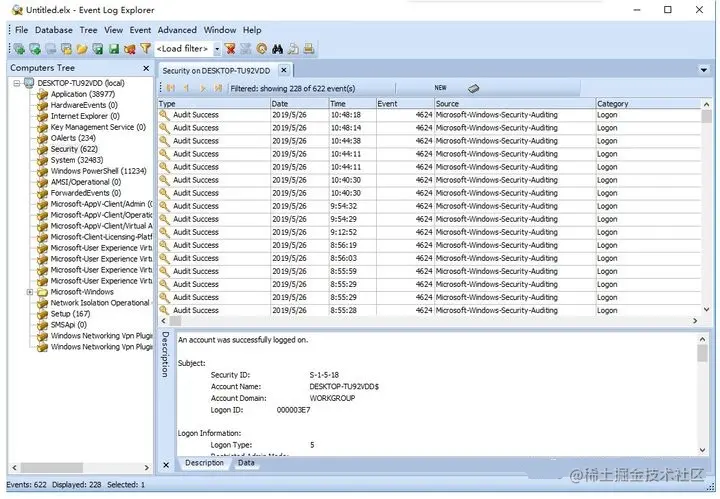Sort by the Date column header
This screenshot has height=499, width=720.
coord(299,104)
